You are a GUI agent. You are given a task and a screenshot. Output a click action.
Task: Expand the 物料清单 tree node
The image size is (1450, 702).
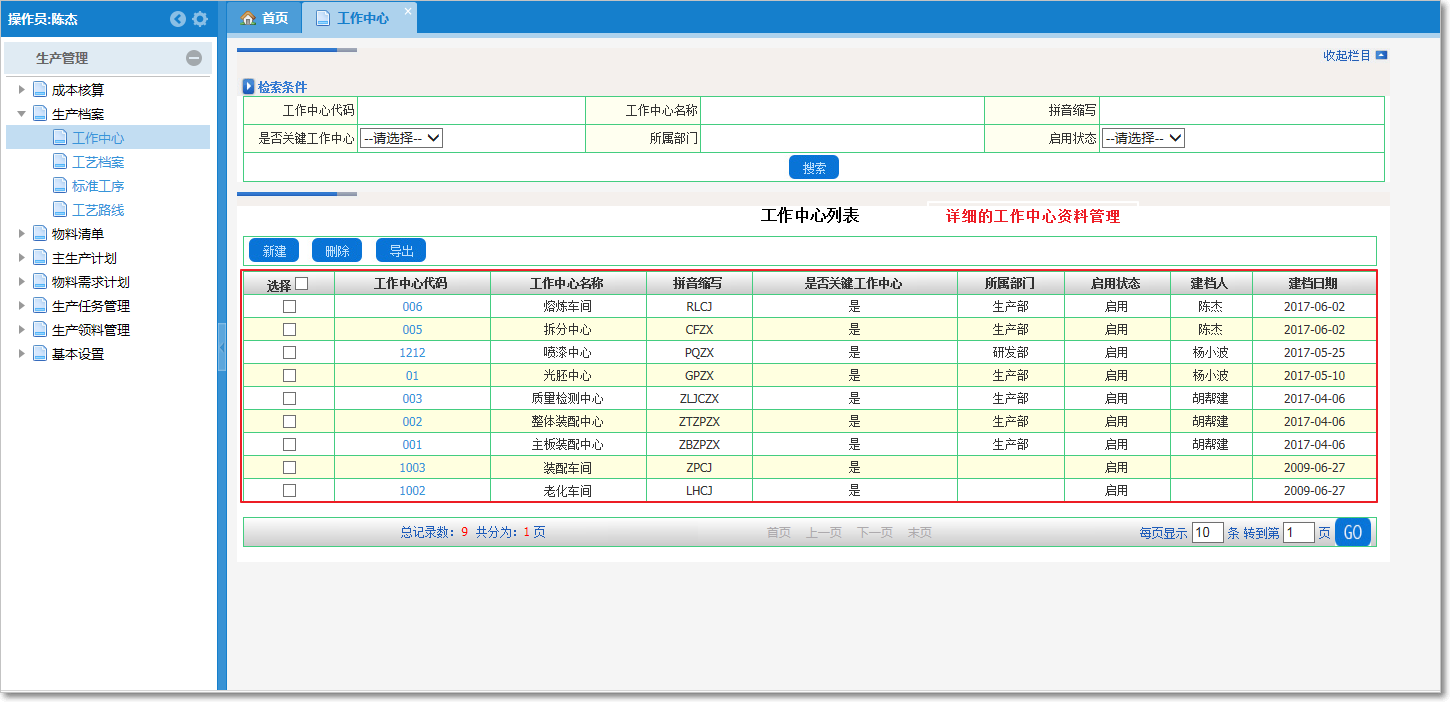tap(22, 234)
